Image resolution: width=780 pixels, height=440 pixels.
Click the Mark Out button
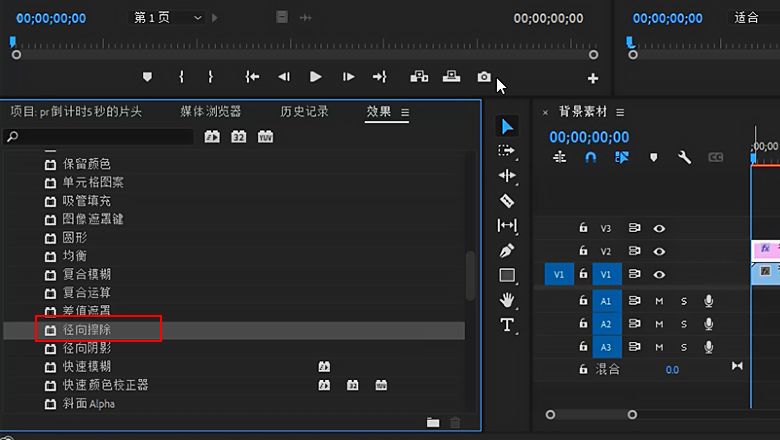pos(210,77)
